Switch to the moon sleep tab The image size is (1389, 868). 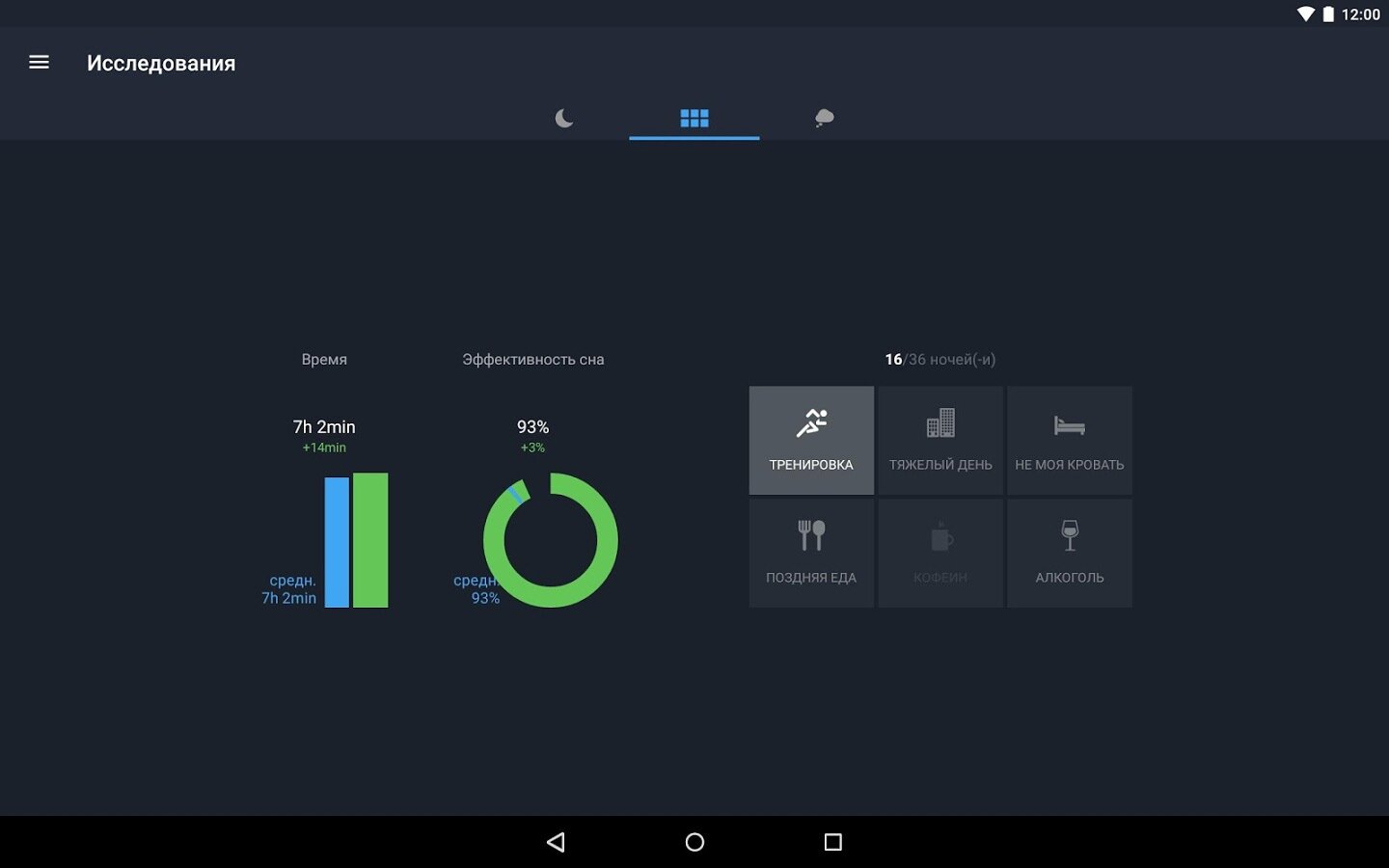(564, 118)
